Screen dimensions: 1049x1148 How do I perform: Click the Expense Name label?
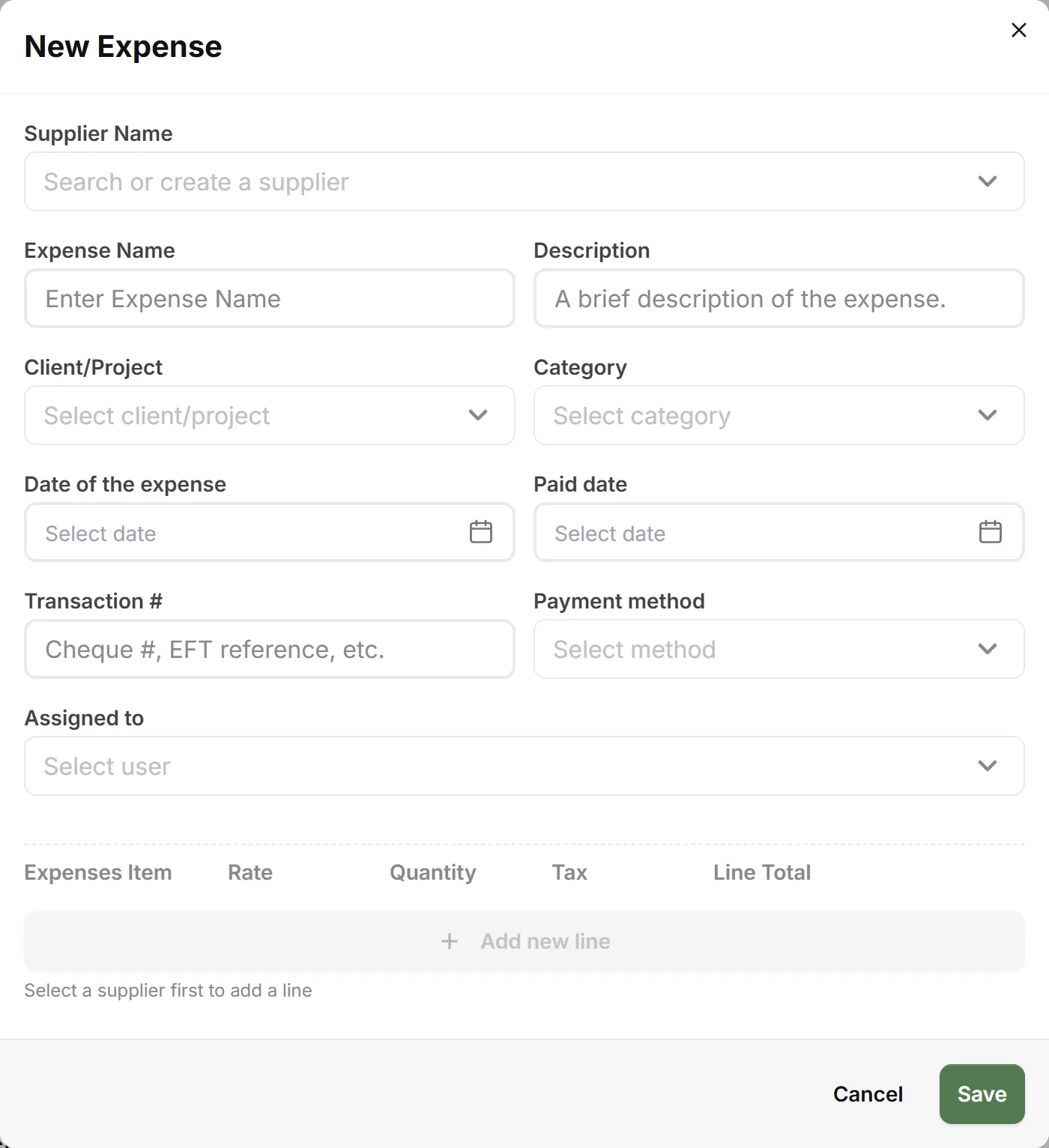tap(100, 250)
